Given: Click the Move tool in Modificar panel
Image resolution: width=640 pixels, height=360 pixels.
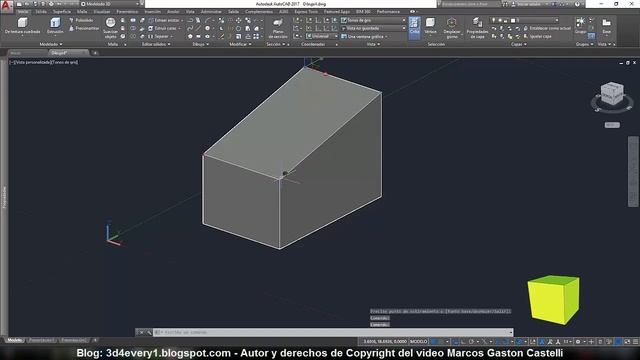Looking at the screenshot, I should [239, 20].
